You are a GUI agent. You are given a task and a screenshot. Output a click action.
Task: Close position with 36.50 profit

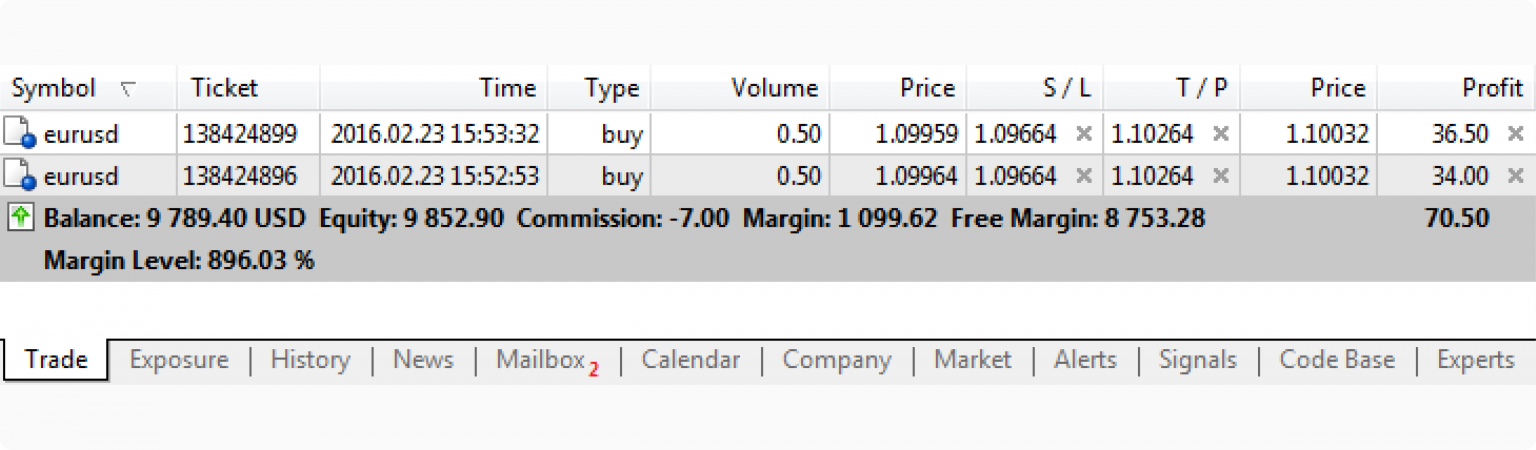1514,133
